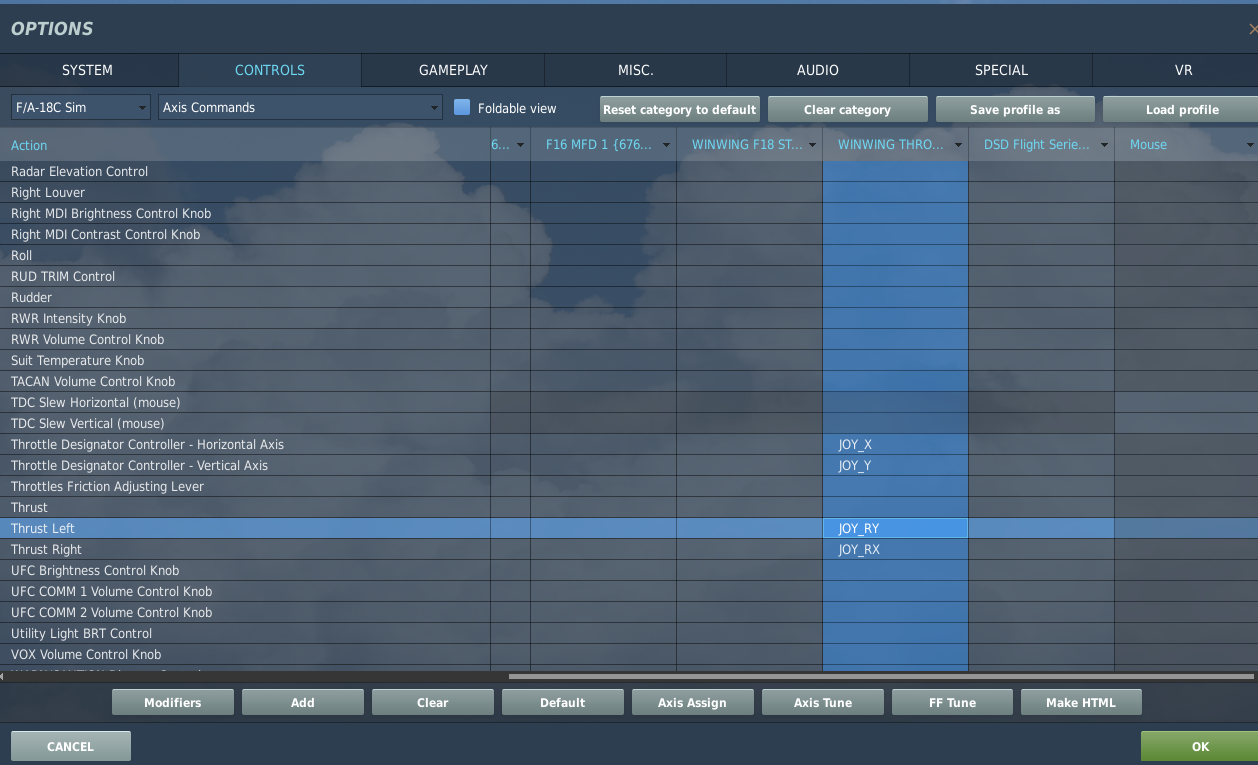This screenshot has height=765, width=1258.
Task: Select the VOX Volume Control Knob row
Action: 629,654
